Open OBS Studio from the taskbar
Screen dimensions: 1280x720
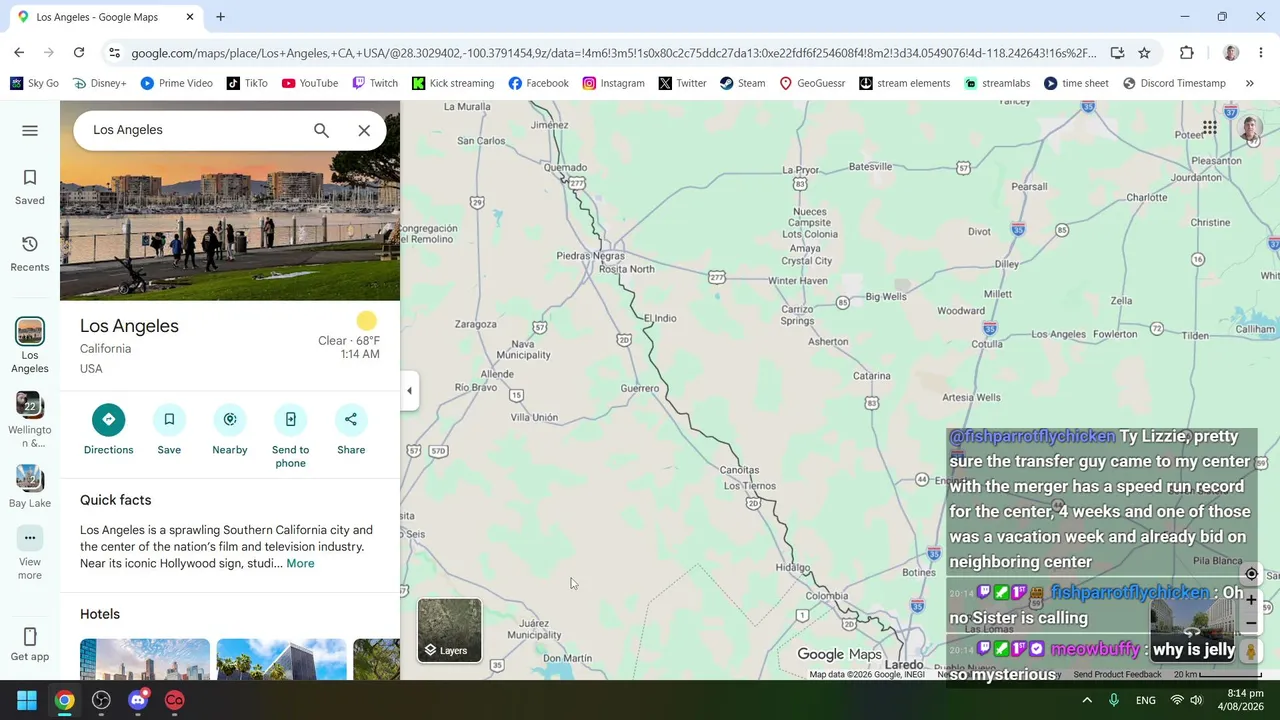click(x=101, y=700)
